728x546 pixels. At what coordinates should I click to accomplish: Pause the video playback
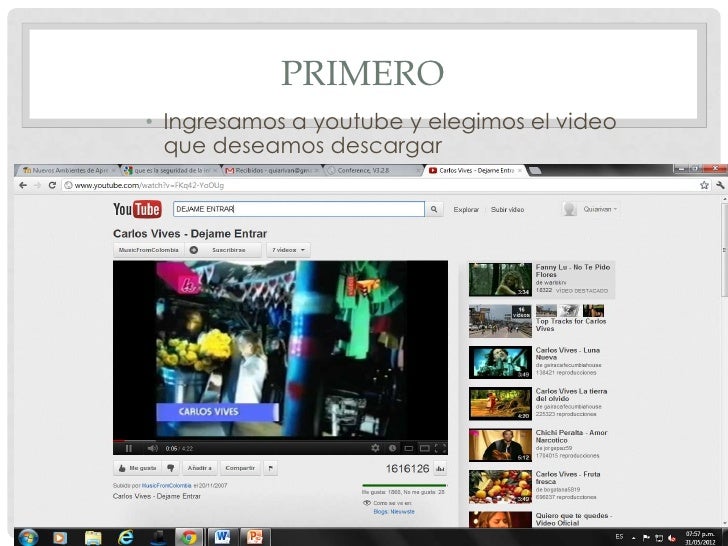(129, 448)
